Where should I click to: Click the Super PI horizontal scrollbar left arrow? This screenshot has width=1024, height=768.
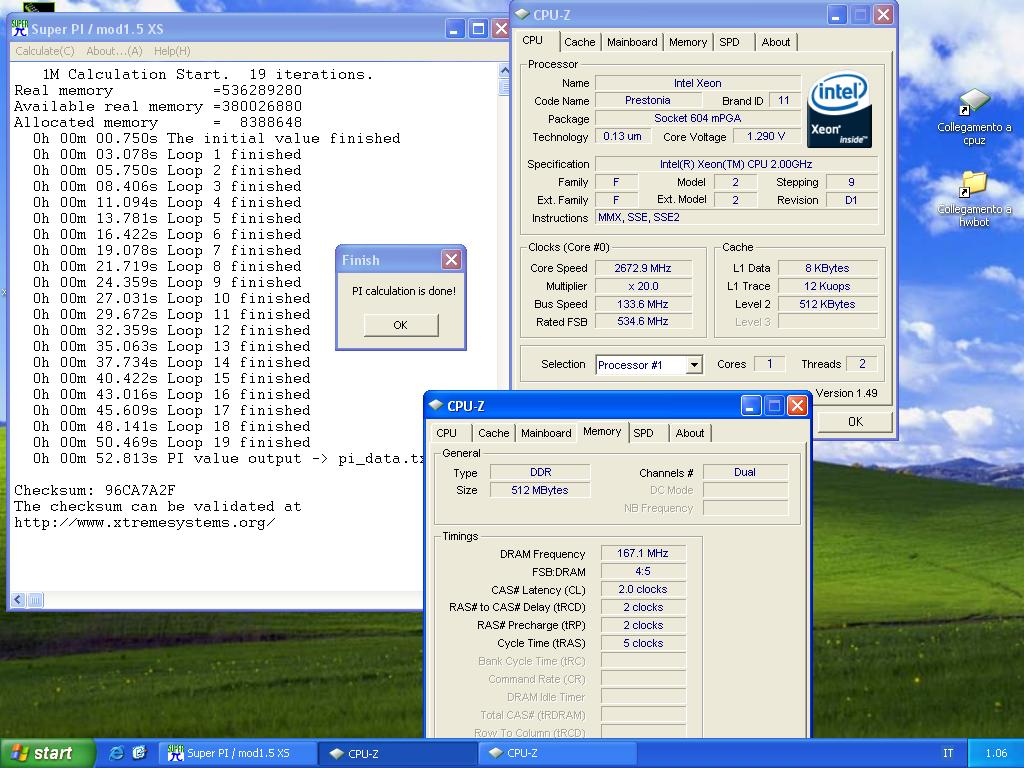[x=18, y=600]
